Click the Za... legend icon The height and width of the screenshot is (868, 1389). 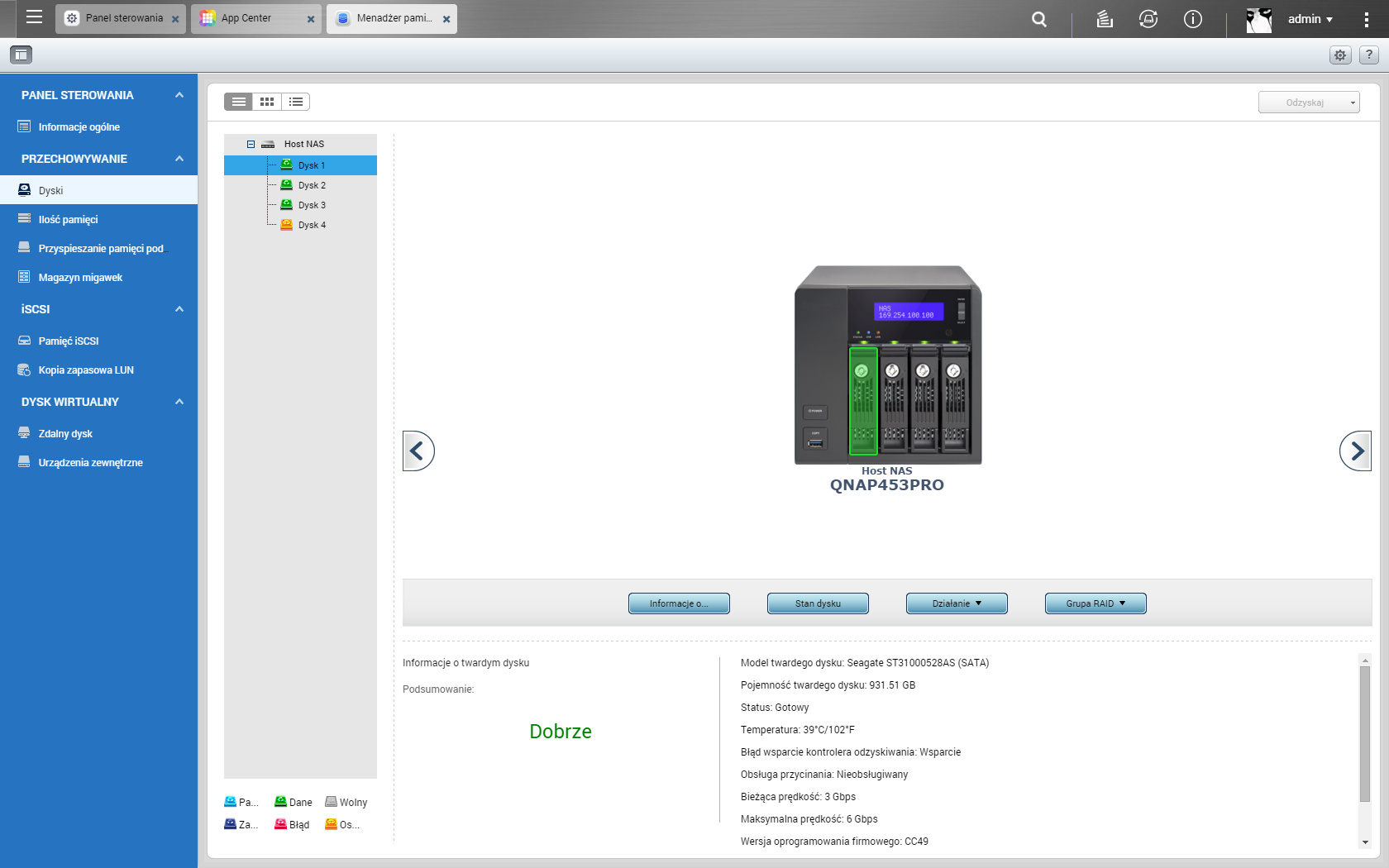tap(230, 824)
